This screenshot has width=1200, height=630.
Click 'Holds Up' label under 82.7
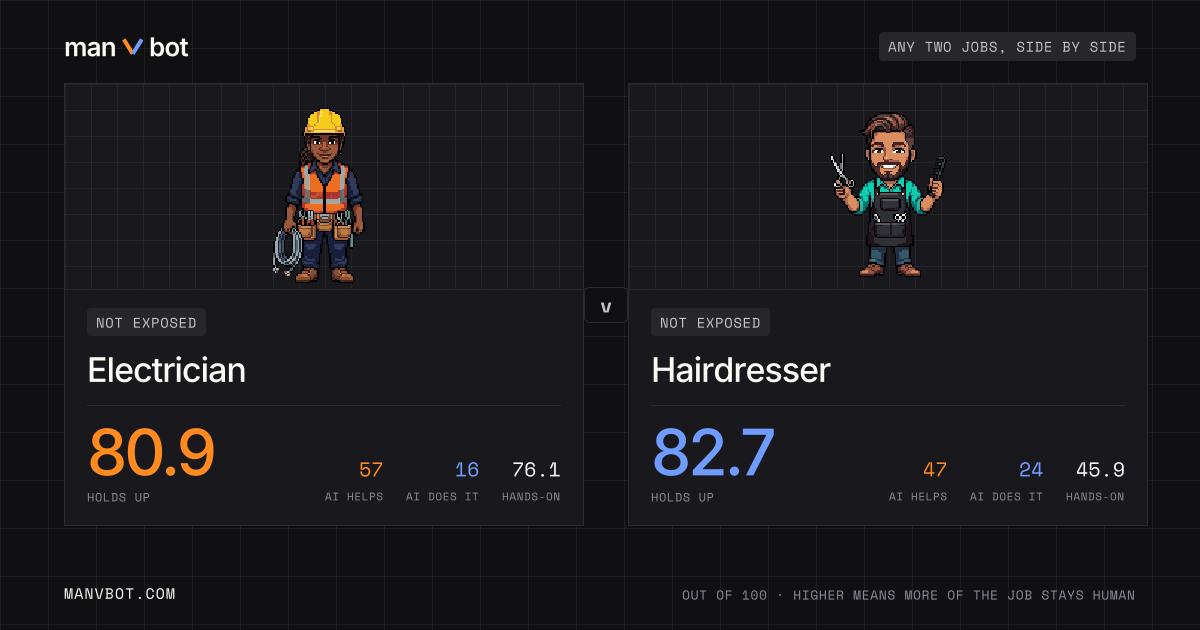(x=683, y=497)
